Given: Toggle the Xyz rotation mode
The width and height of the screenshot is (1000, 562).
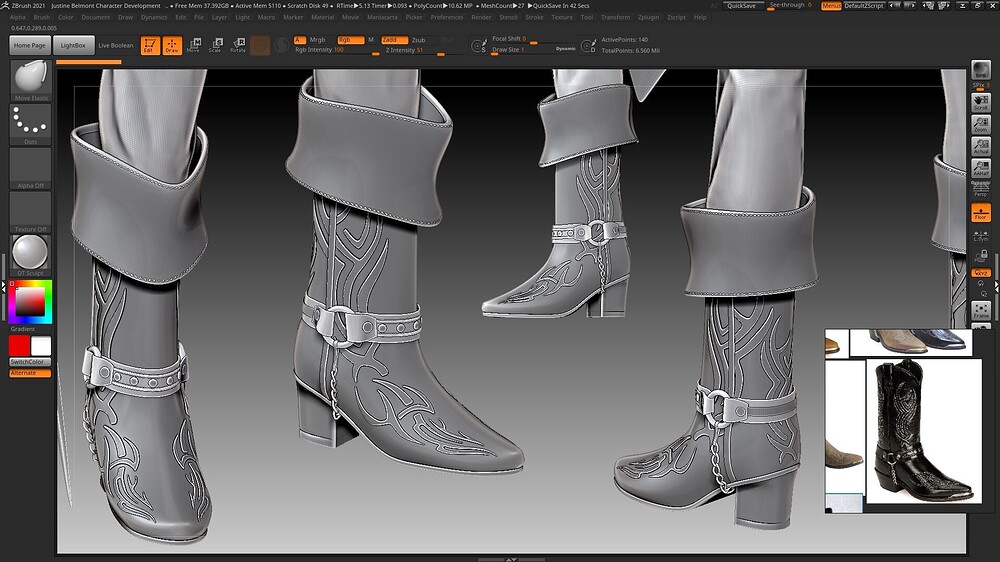Looking at the screenshot, I should pos(981,272).
